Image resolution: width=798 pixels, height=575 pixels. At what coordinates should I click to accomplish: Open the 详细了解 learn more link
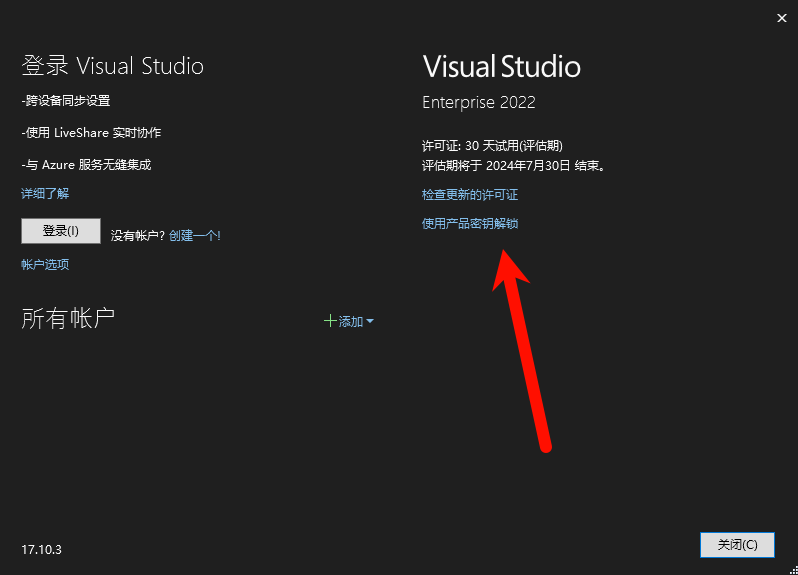tap(45, 193)
